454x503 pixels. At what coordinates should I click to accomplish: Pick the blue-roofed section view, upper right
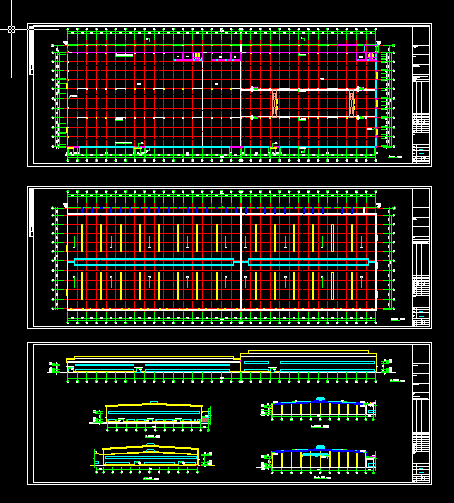[x=318, y=409]
